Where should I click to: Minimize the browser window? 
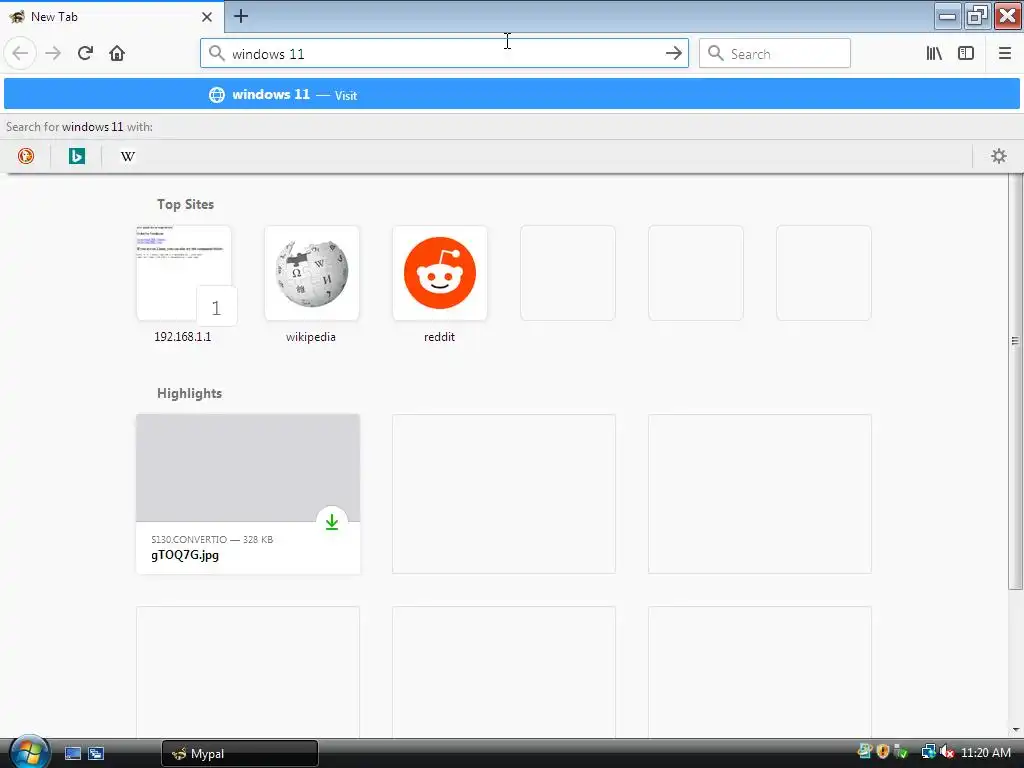click(x=947, y=16)
